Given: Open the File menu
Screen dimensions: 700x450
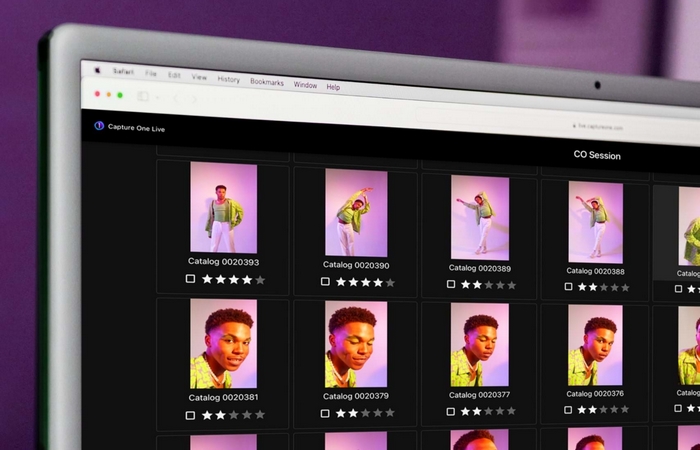Looking at the screenshot, I should 150,73.
